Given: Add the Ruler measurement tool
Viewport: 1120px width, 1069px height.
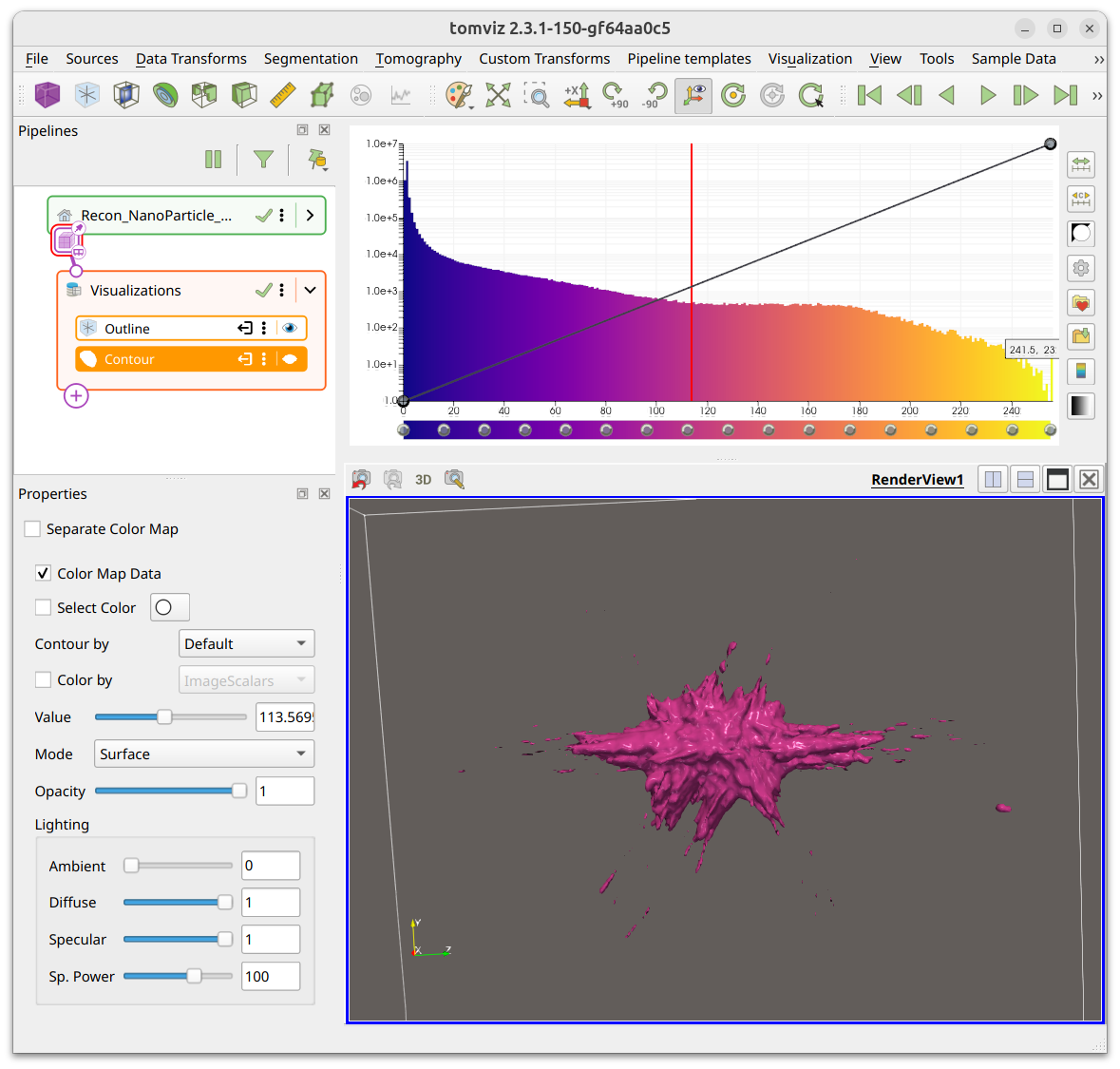Looking at the screenshot, I should [x=283, y=94].
